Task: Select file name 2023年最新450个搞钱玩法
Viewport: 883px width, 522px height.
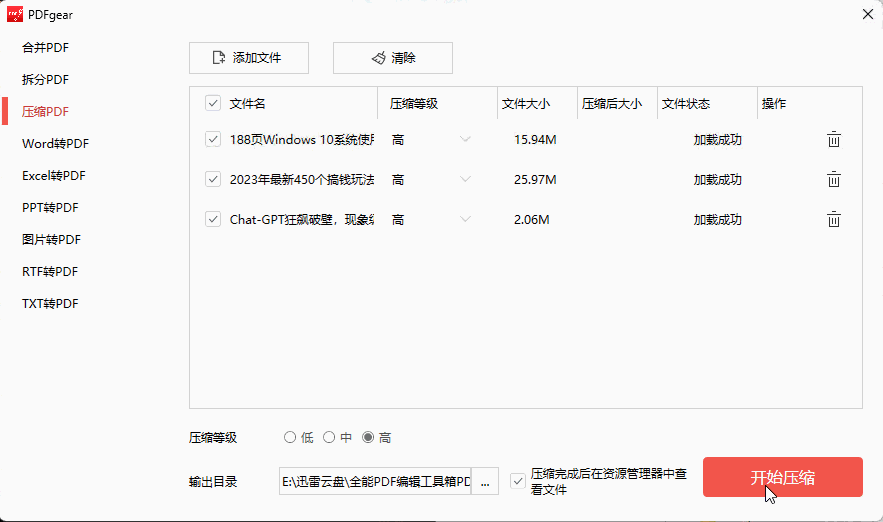Action: (302, 180)
